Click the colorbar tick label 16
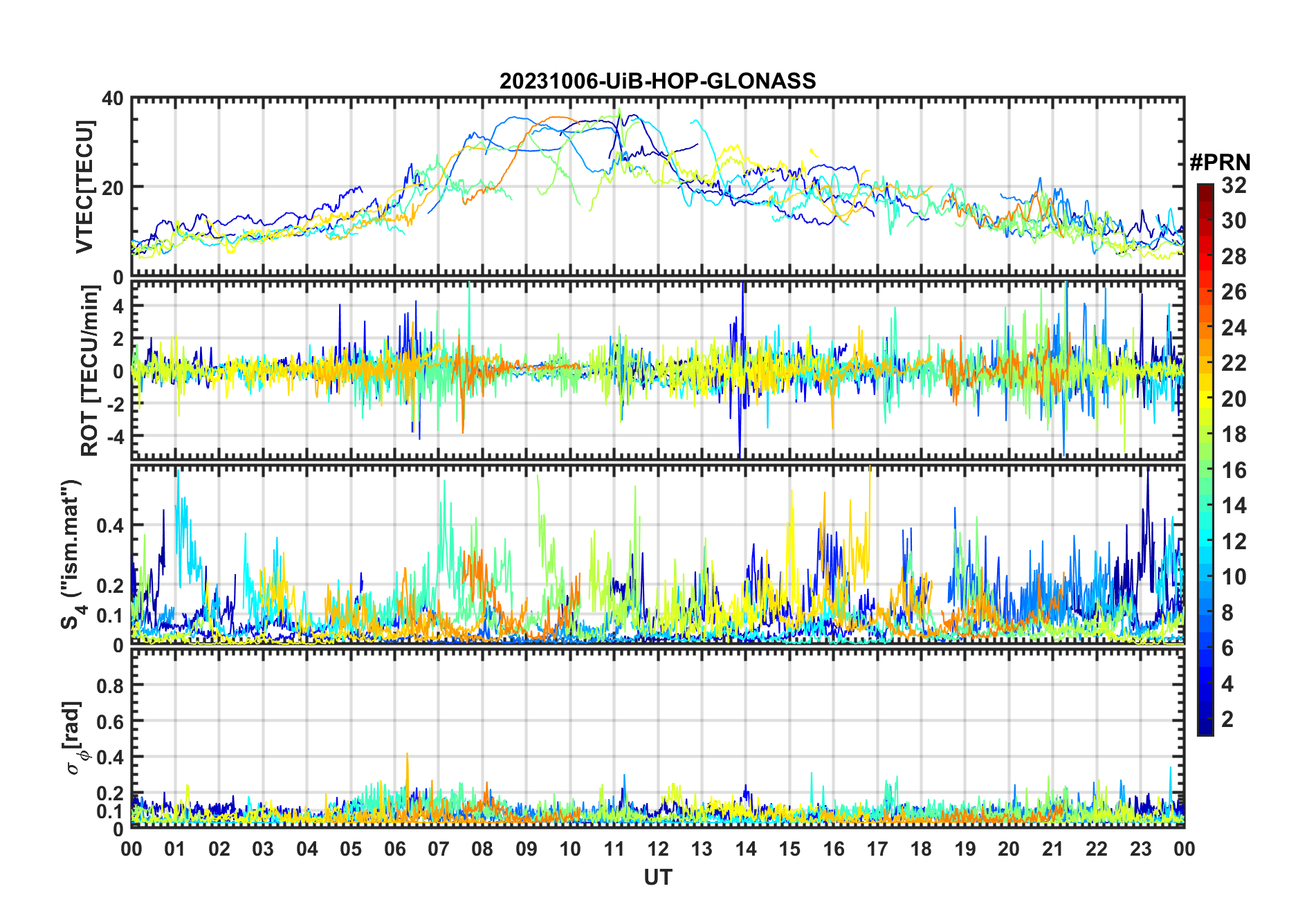Image resolution: width=1316 pixels, height=920 pixels. (1234, 470)
